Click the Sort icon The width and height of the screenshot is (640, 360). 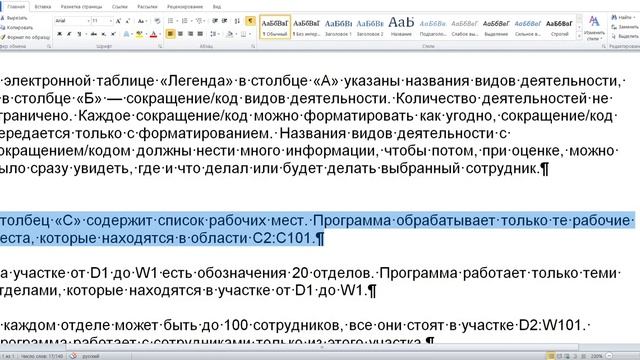[x=237, y=21]
